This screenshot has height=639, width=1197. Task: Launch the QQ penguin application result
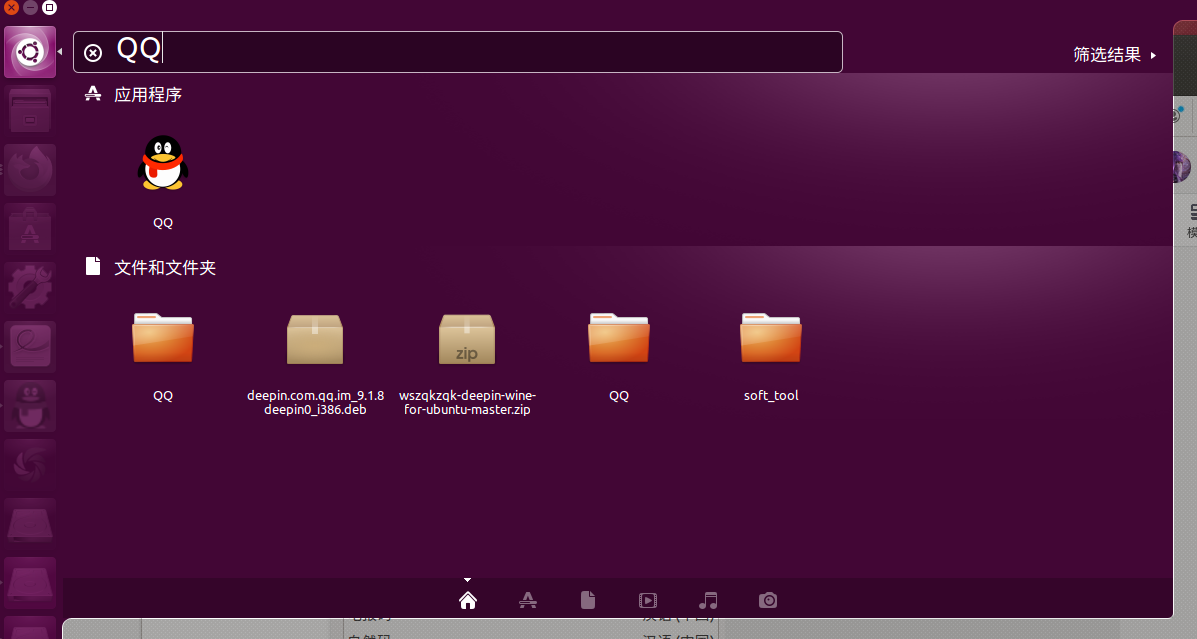pos(163,163)
